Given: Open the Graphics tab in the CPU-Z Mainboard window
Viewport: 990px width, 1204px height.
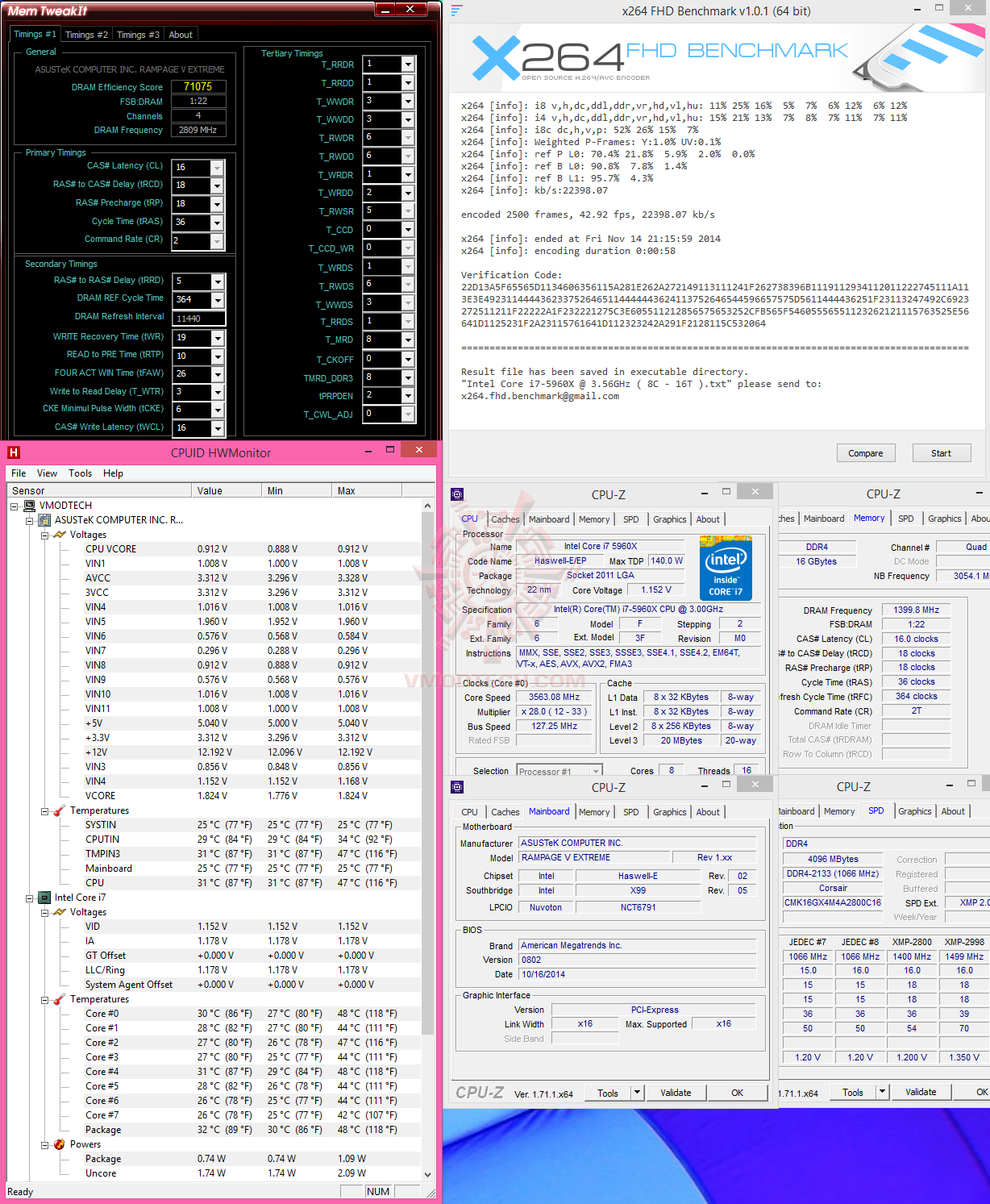Looking at the screenshot, I should tap(670, 812).
